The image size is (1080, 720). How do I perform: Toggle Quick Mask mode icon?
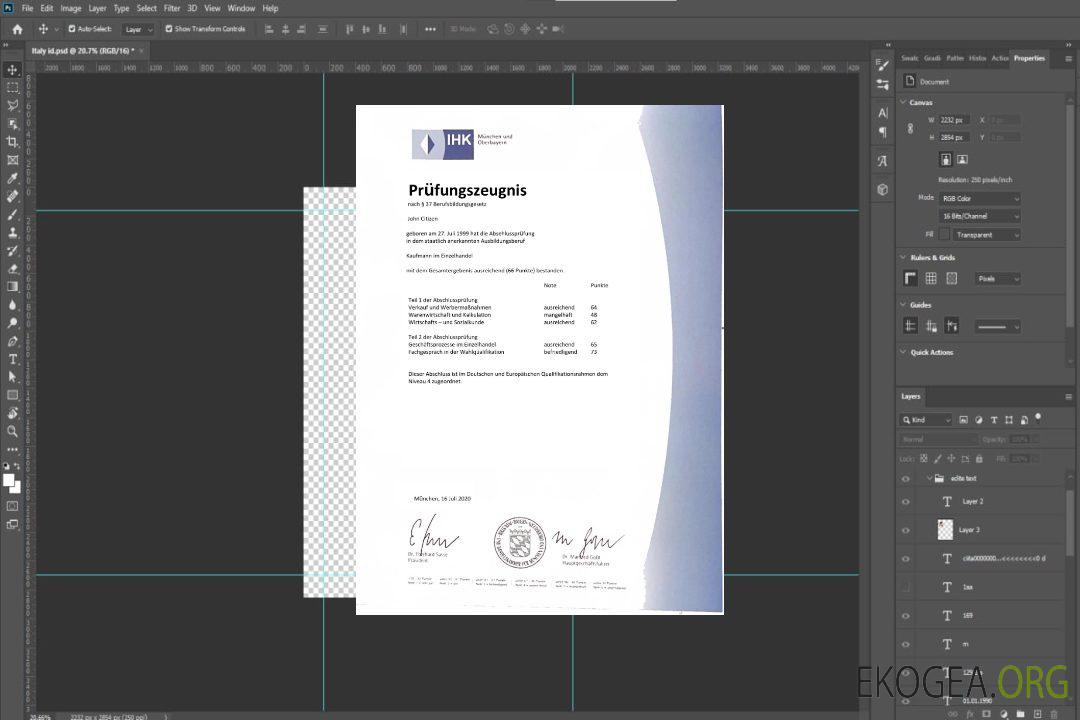coord(12,506)
